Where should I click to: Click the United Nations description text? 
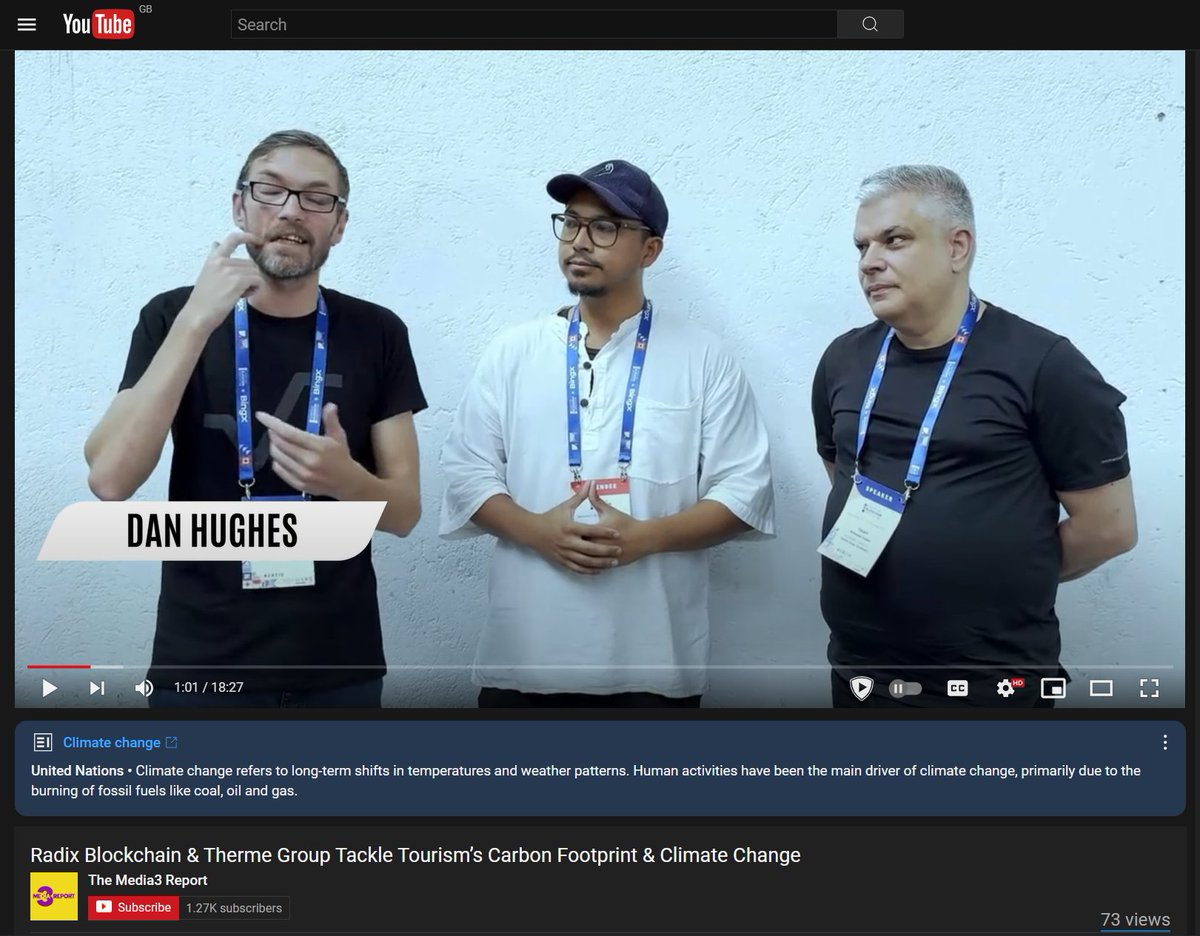tap(586, 780)
